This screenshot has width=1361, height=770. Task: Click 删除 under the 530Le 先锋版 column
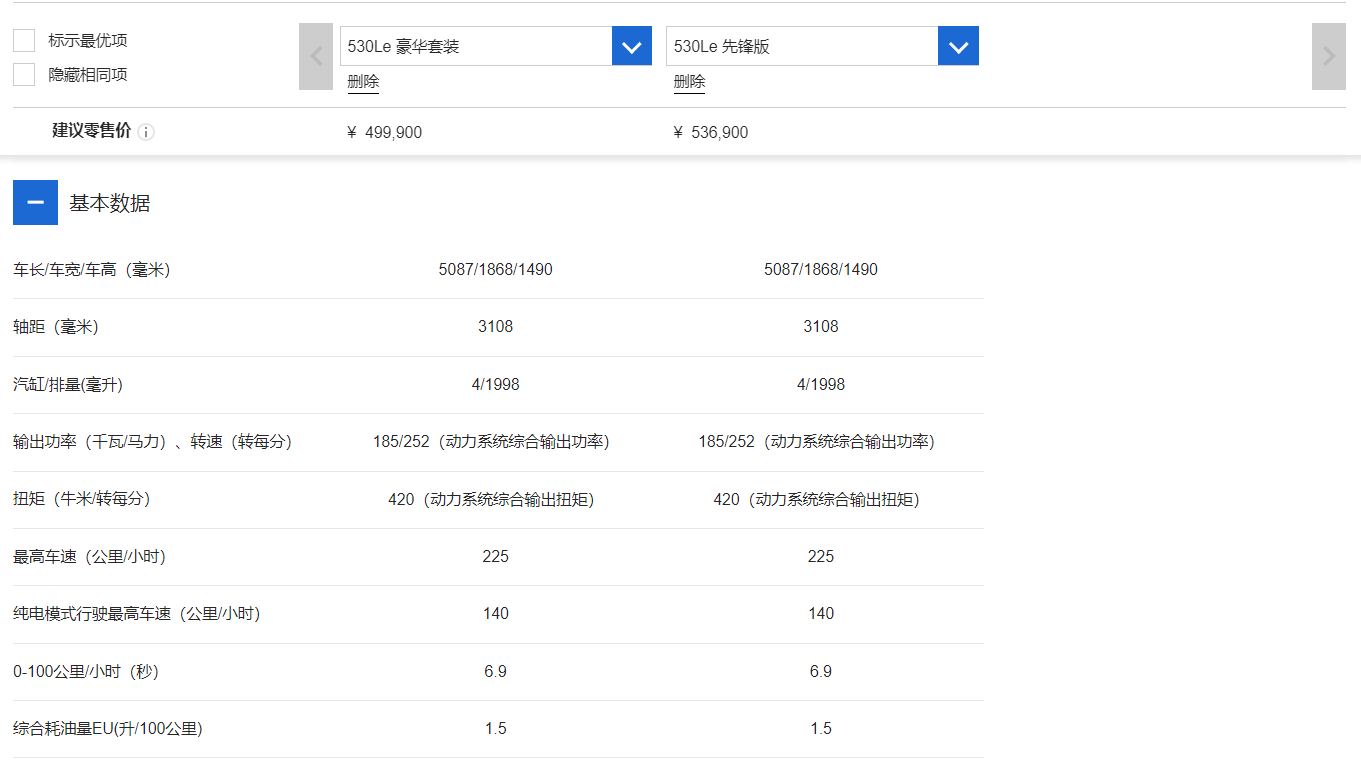pos(689,82)
